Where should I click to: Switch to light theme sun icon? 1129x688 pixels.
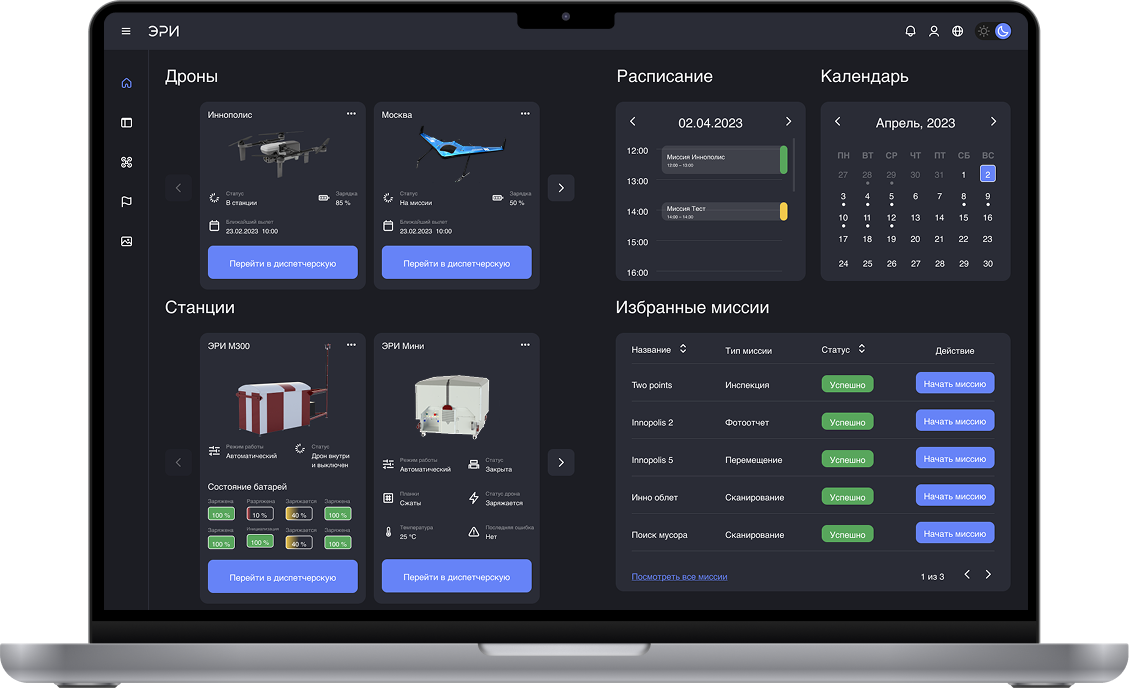(984, 31)
